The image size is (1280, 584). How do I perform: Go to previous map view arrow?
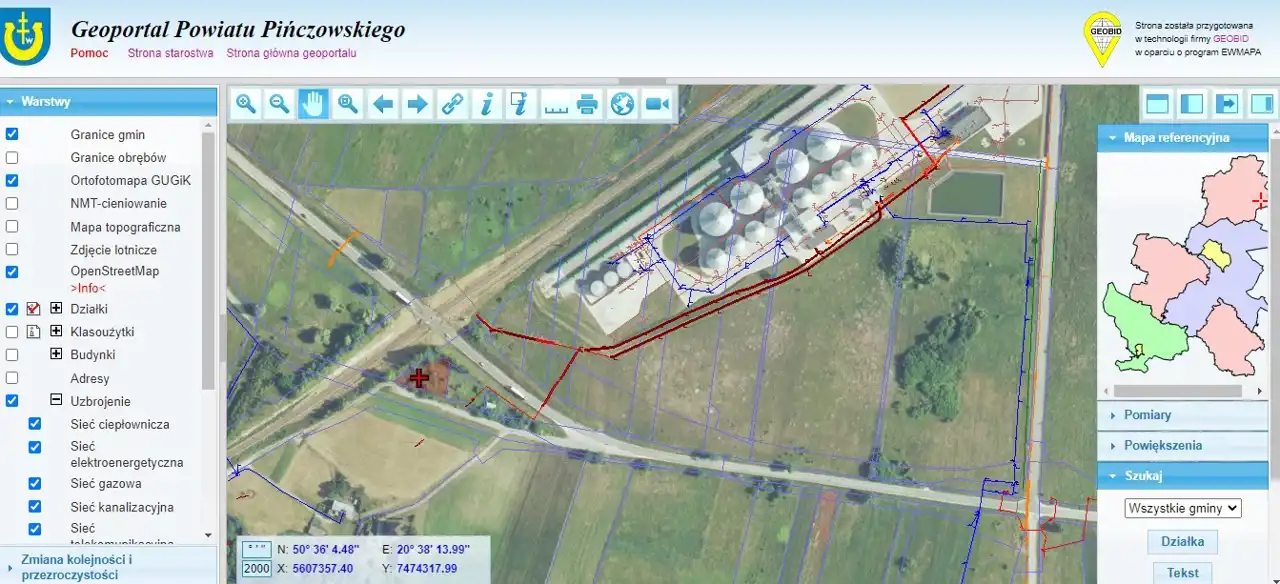pyautogui.click(x=382, y=103)
